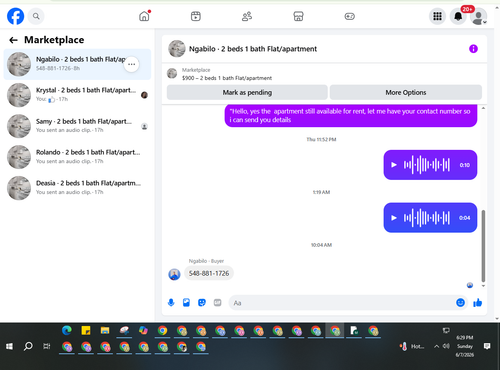The height and width of the screenshot is (370, 500).
Task: Click the chat scroll-up arrow
Action: point(483,108)
